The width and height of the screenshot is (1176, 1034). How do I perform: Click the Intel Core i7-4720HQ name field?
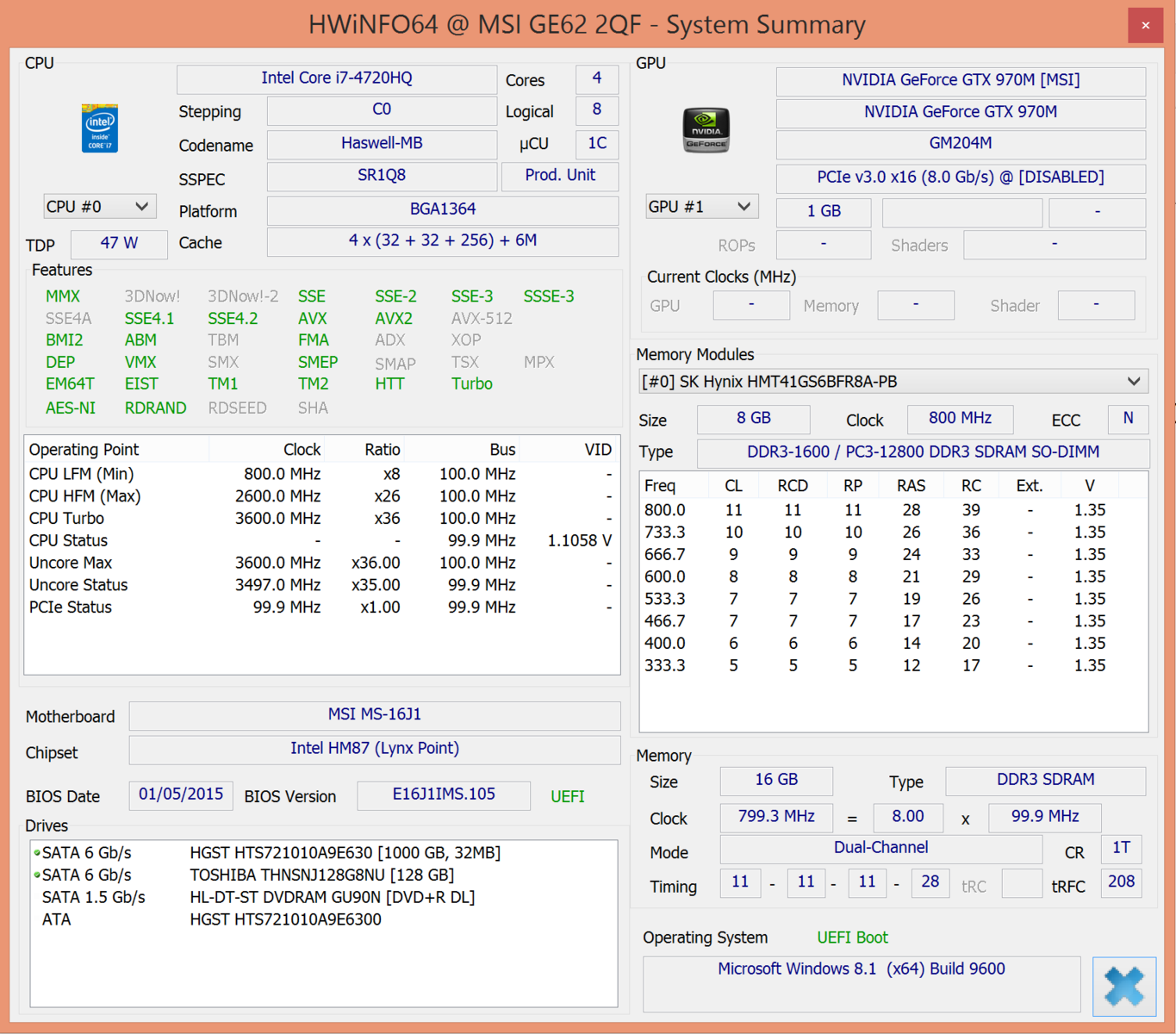tap(337, 78)
